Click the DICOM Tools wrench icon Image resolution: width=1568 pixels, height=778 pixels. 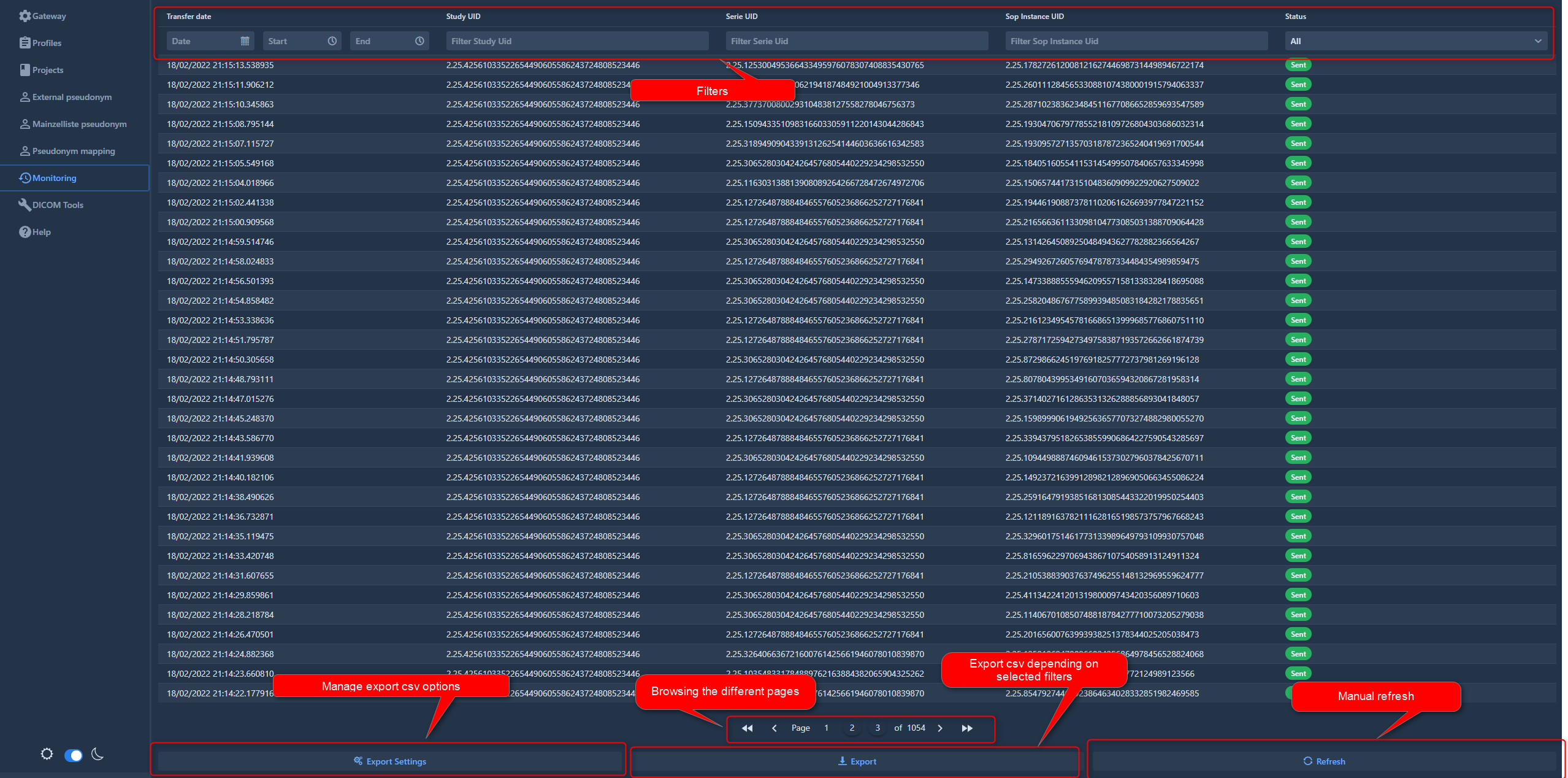point(25,205)
